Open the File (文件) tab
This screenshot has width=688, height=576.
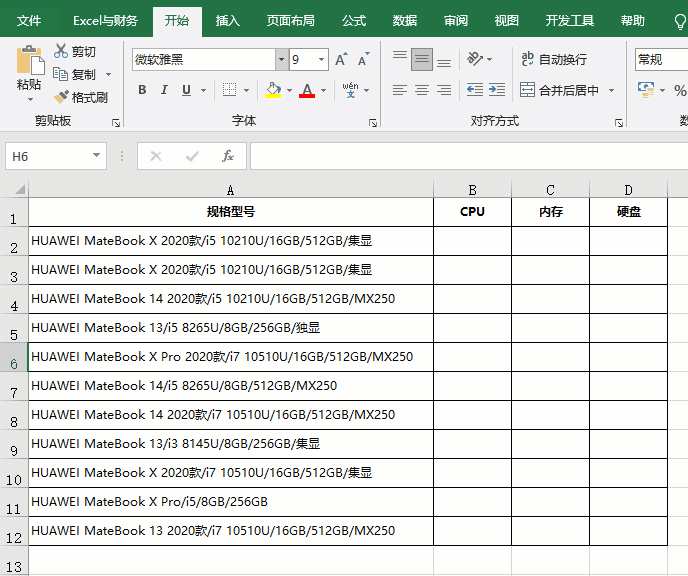(x=29, y=21)
